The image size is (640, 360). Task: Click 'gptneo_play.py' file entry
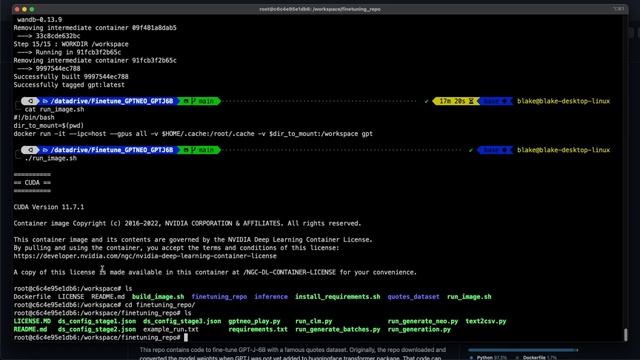pyautogui.click(x=254, y=321)
